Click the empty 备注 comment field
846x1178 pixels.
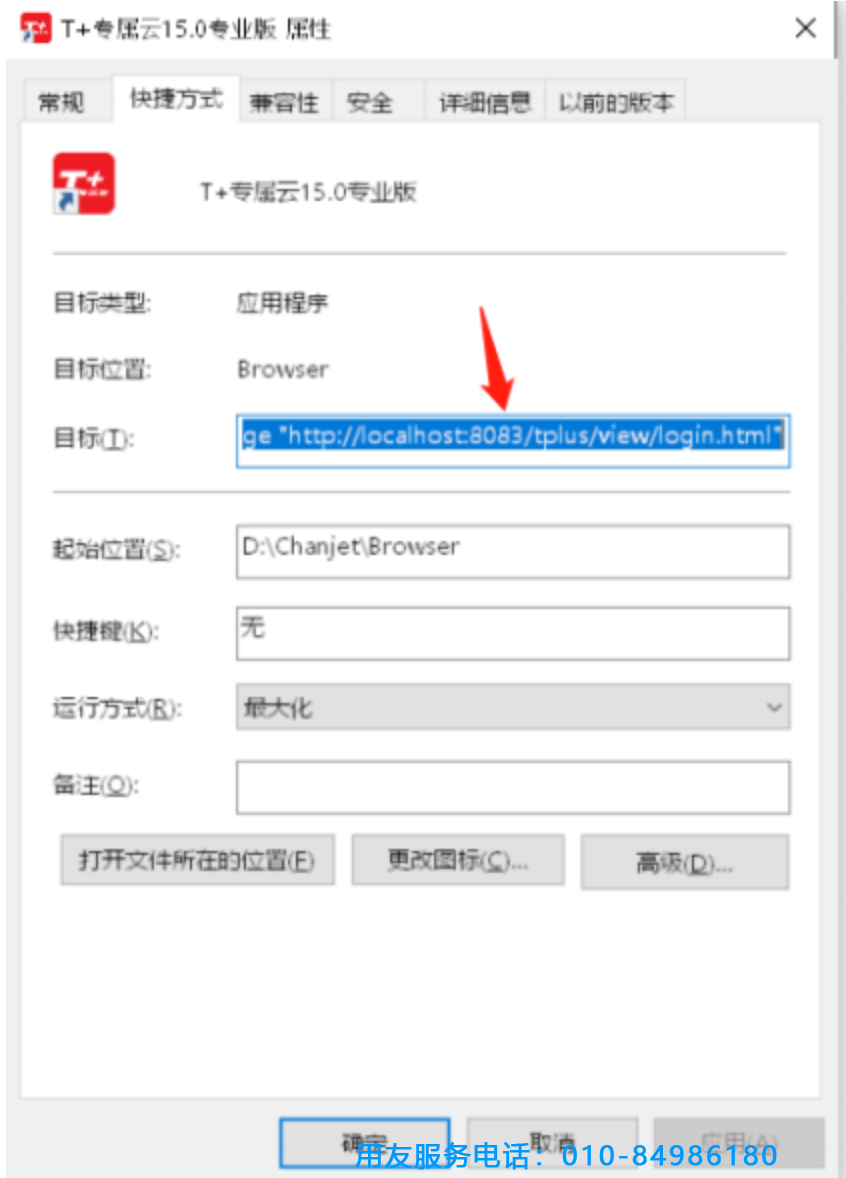click(x=512, y=787)
